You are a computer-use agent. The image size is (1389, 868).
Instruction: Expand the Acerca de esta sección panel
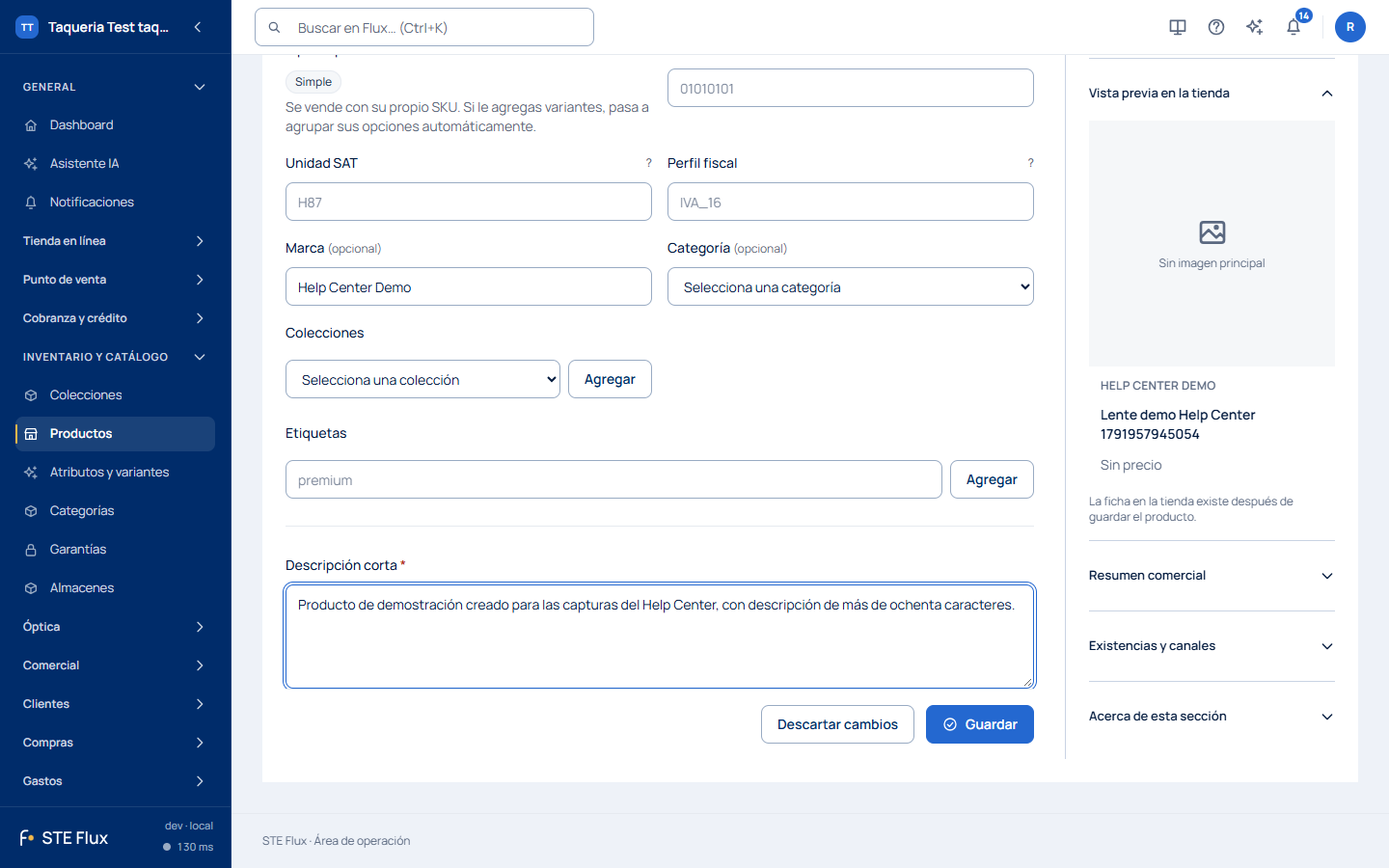tap(1212, 717)
